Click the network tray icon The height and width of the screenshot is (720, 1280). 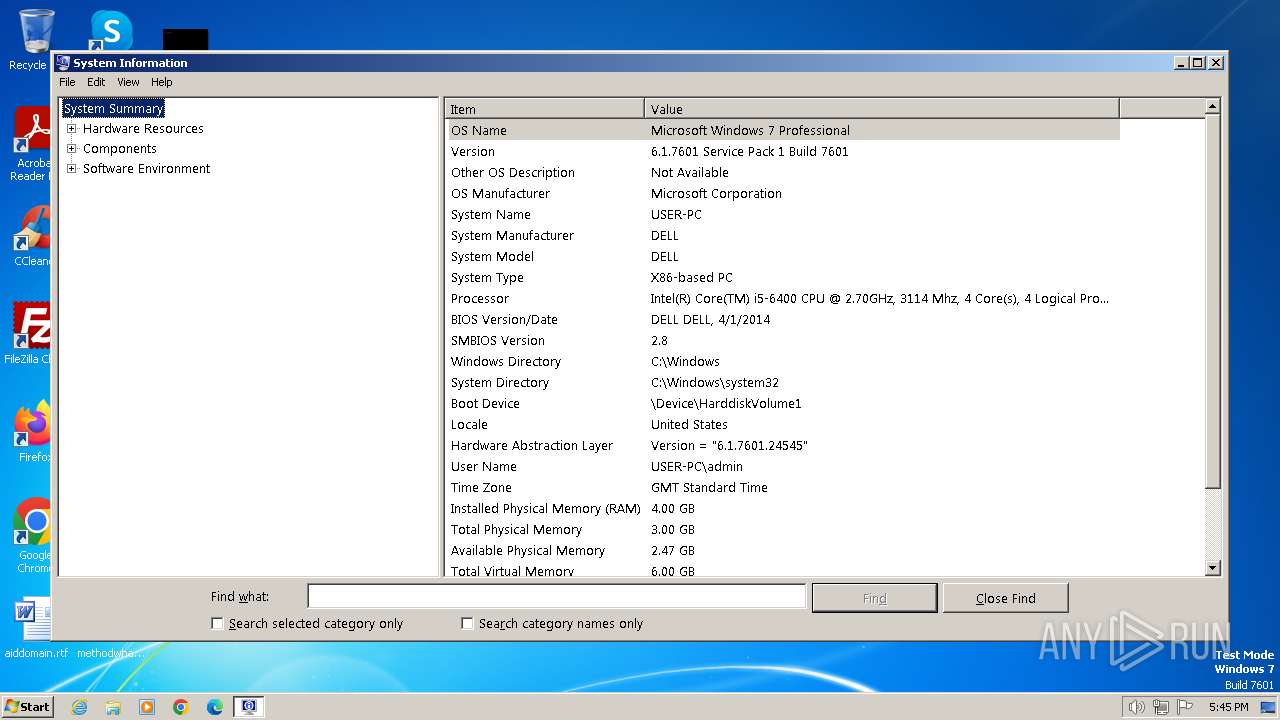(x=1160, y=707)
